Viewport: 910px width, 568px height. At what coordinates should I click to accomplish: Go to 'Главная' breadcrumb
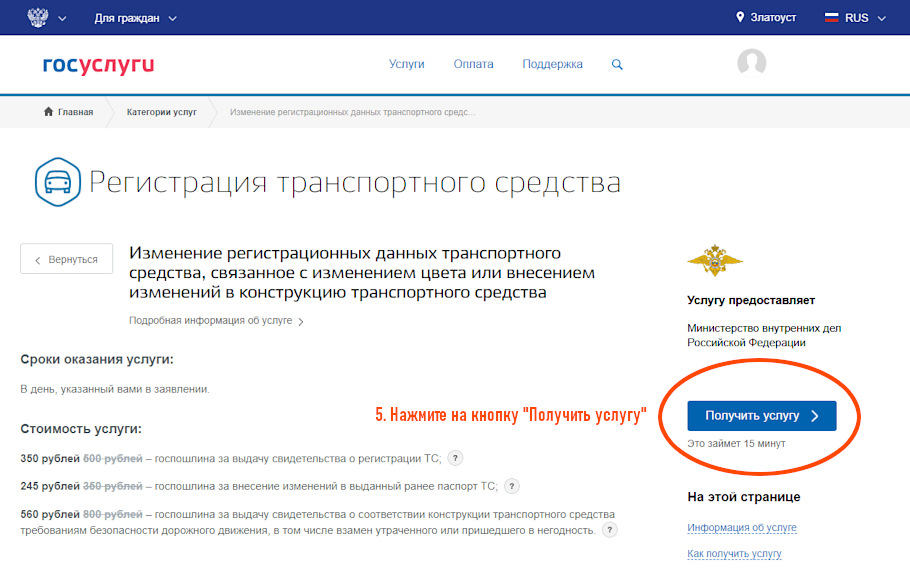pos(75,112)
